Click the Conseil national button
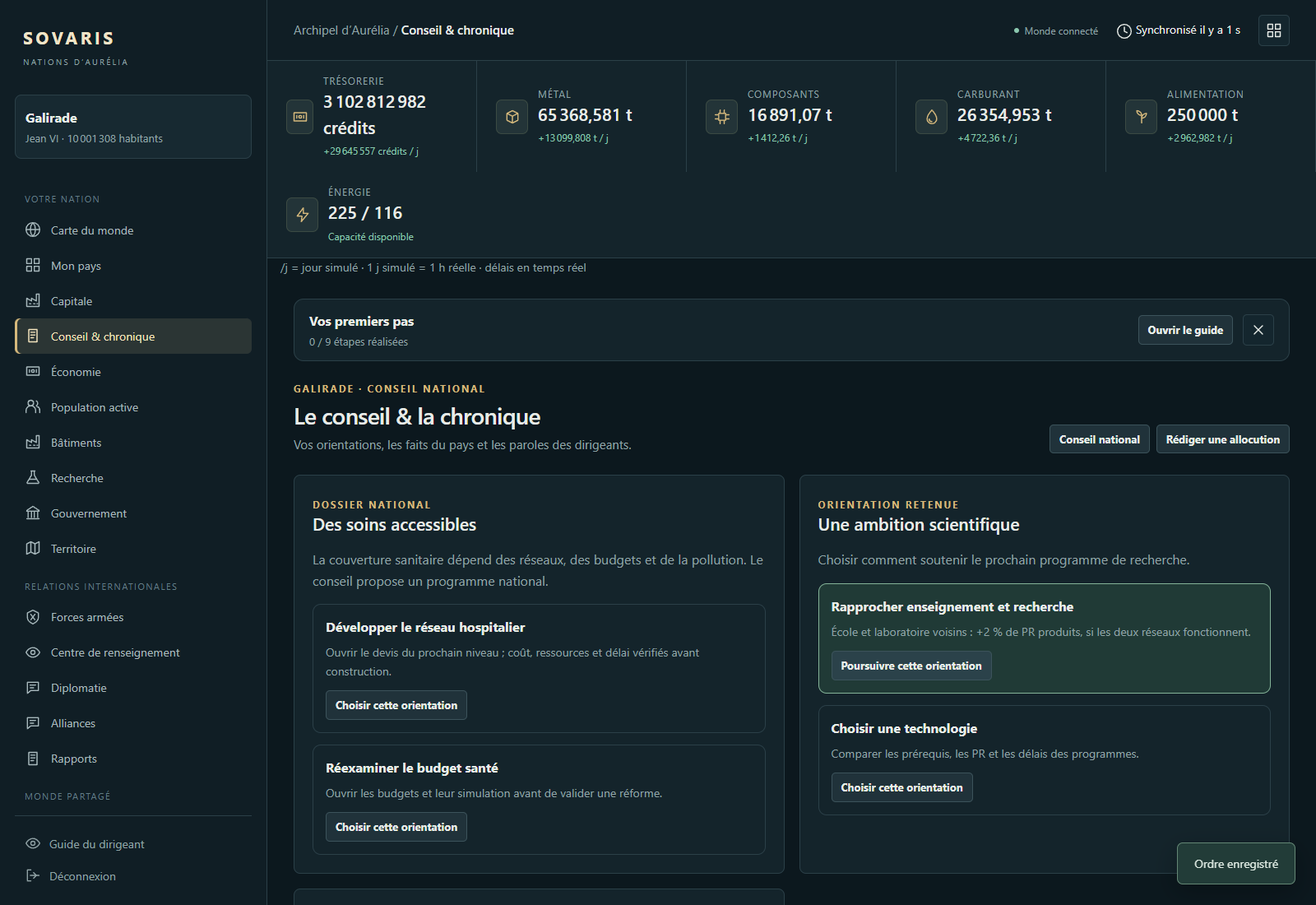1316x905 pixels. tap(1099, 439)
